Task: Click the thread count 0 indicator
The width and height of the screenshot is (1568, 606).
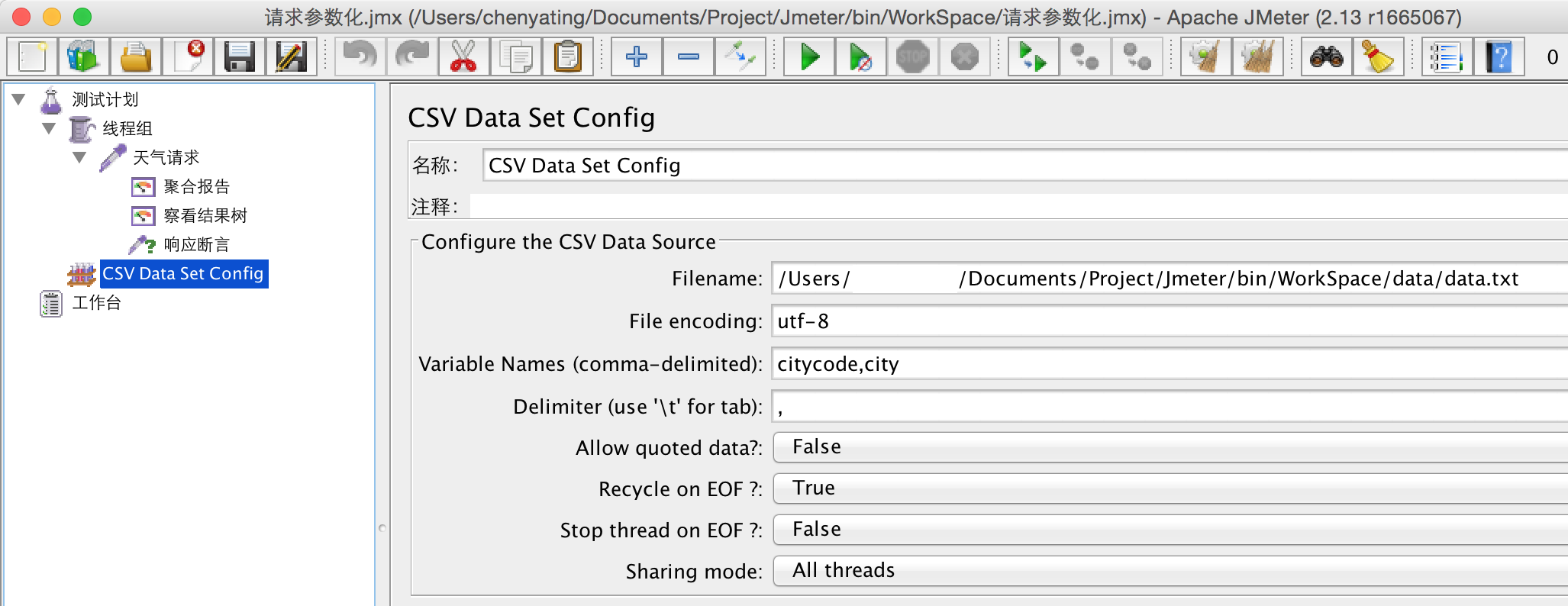Action: click(x=1552, y=56)
